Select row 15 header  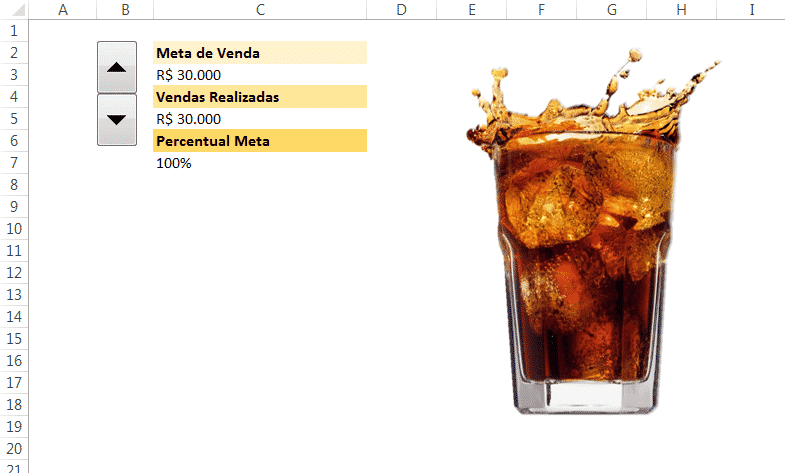(x=14, y=339)
